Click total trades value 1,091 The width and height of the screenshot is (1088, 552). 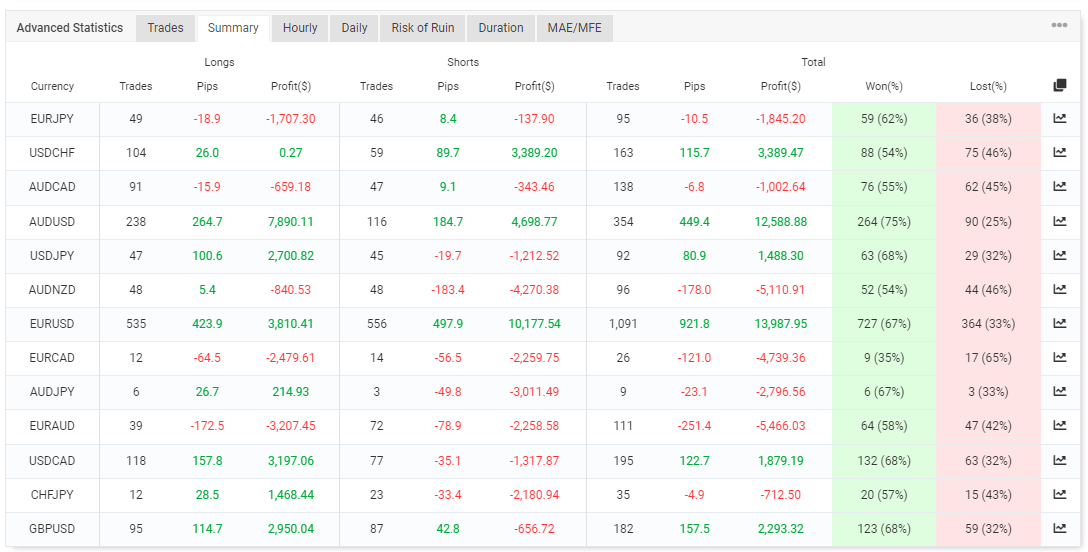coord(623,324)
